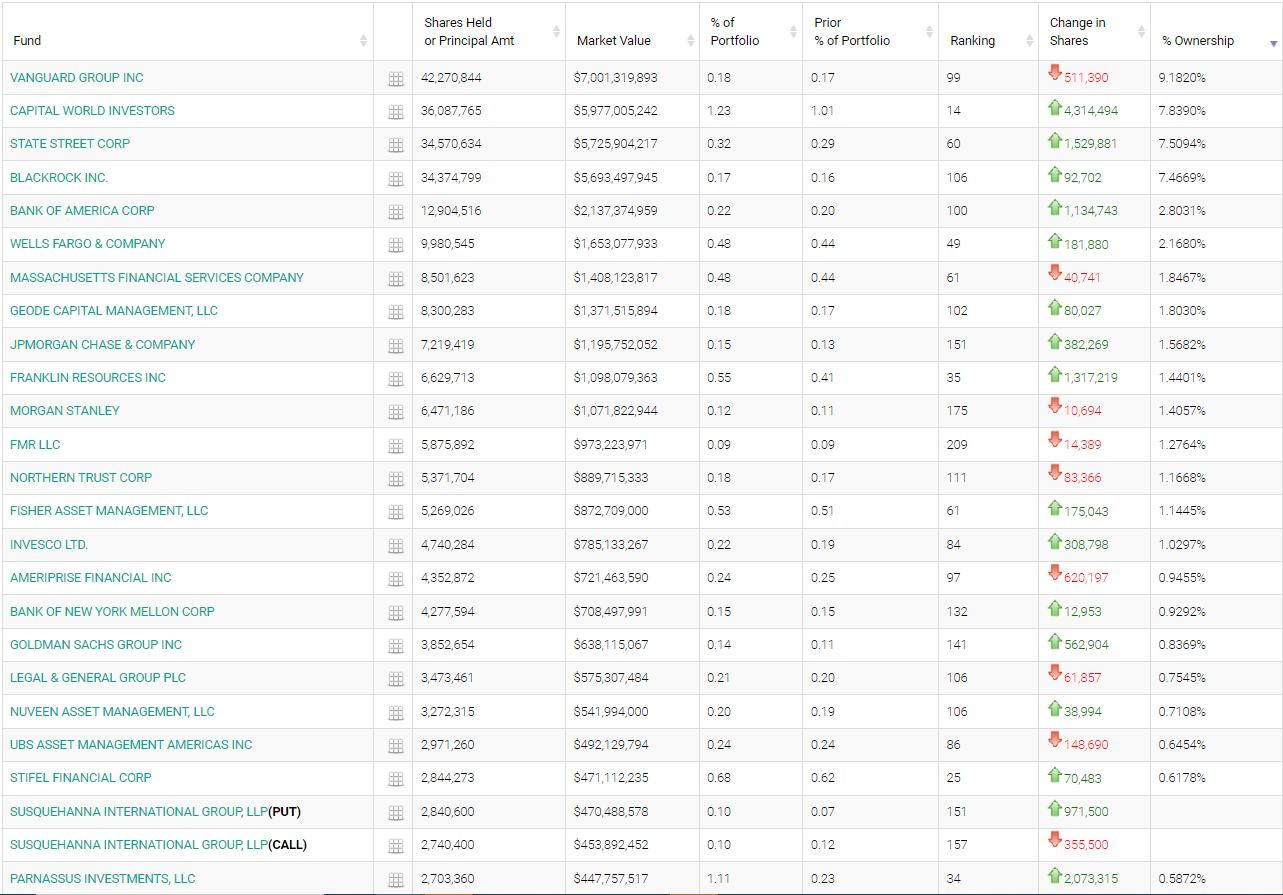Click grid icon for Ameriprise Financial Inc
Image resolution: width=1283 pixels, height=895 pixels.
pos(395,579)
